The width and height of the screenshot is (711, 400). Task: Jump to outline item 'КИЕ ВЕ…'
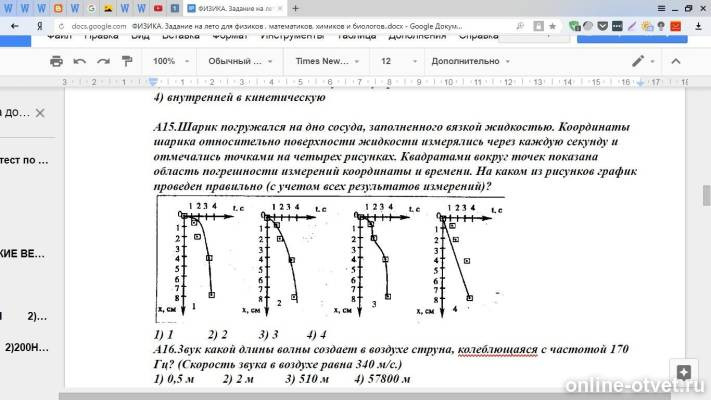tap(23, 254)
